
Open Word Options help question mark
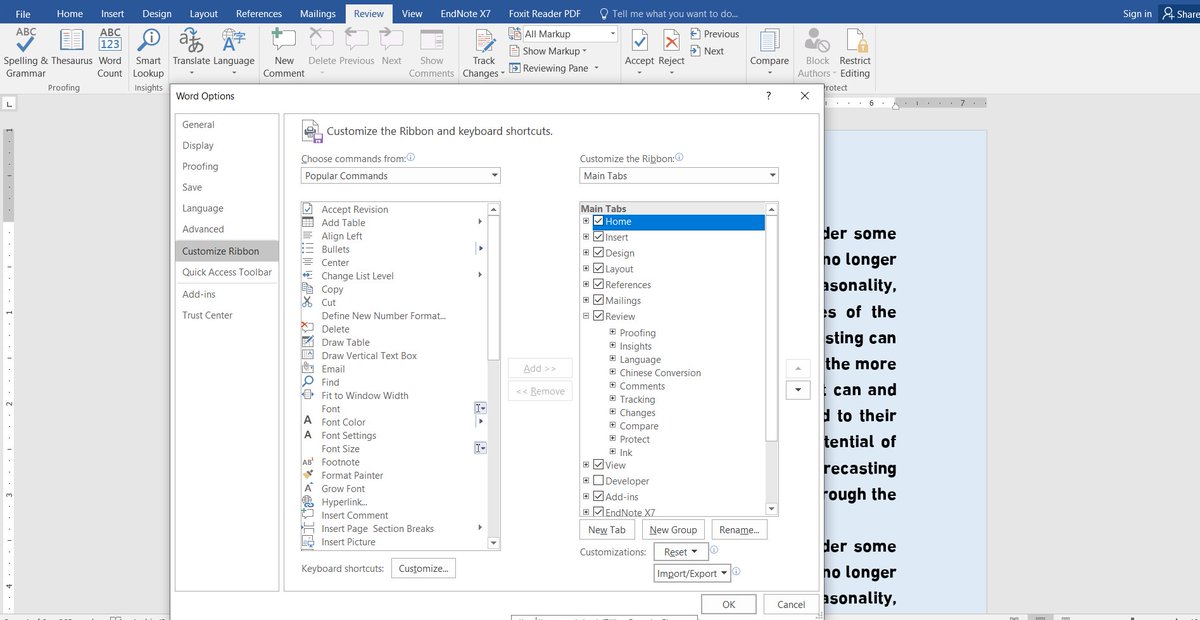click(x=768, y=96)
